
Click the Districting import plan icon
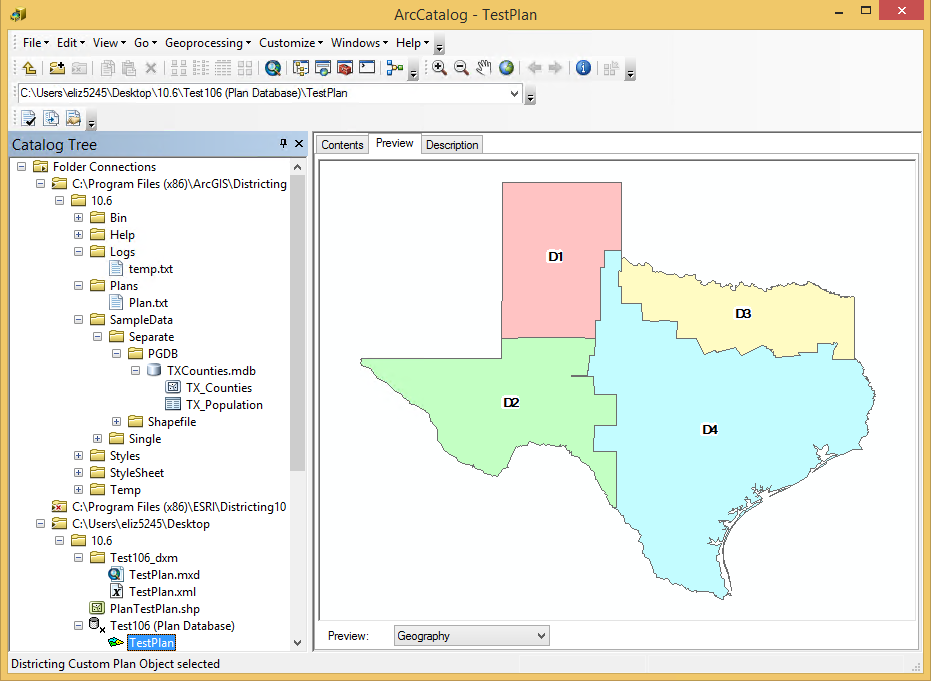coord(51,118)
